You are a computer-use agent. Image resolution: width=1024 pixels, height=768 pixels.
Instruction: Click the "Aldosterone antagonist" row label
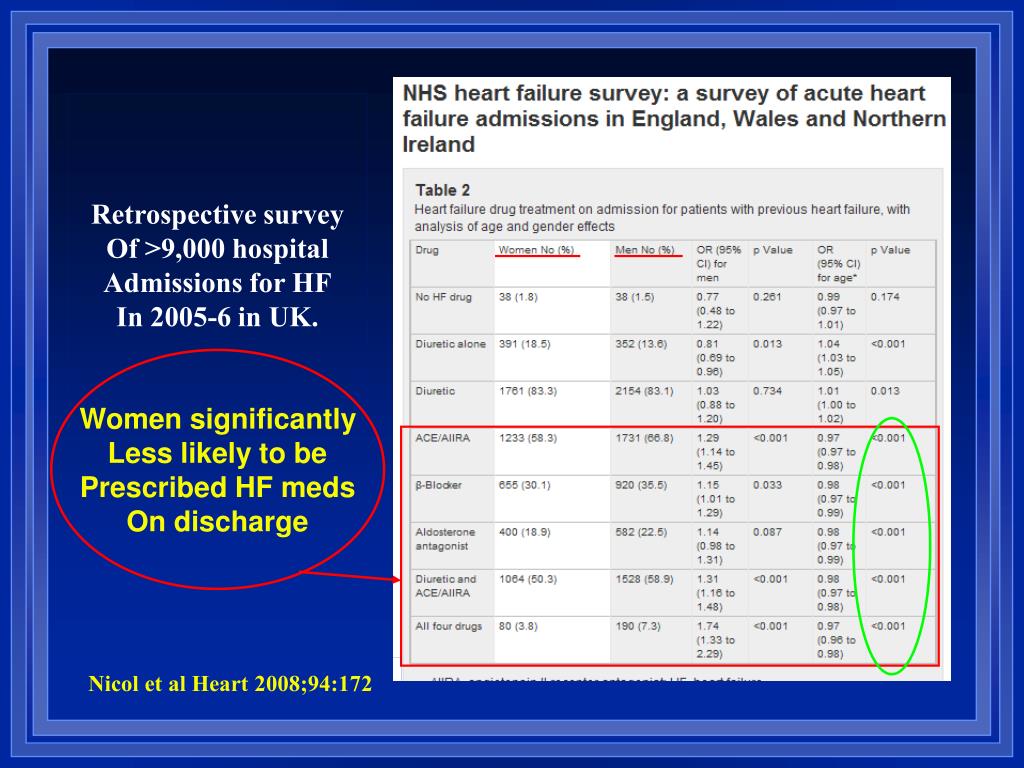tap(445, 539)
